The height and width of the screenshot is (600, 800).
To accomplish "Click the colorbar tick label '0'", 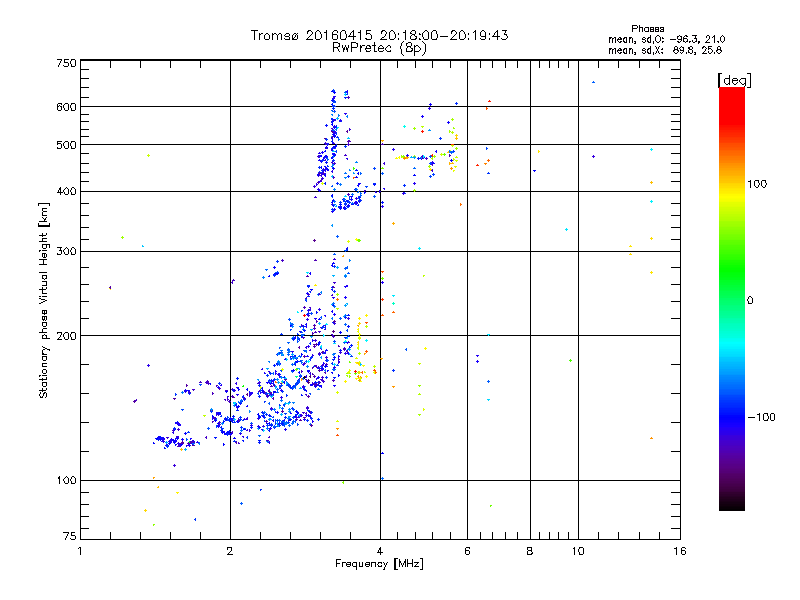I will tap(750, 301).
